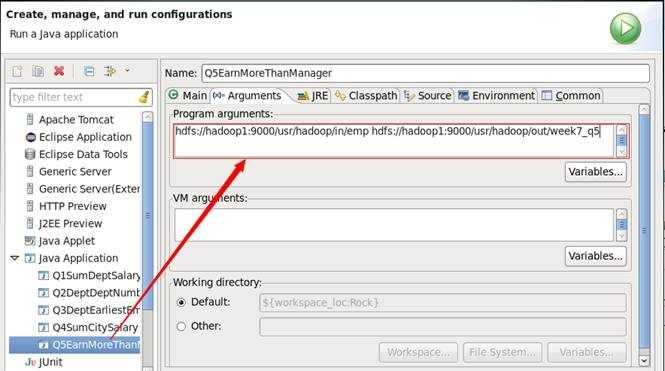Collapse the Java Application tree node
The width and height of the screenshot is (665, 371).
[x=15, y=258]
